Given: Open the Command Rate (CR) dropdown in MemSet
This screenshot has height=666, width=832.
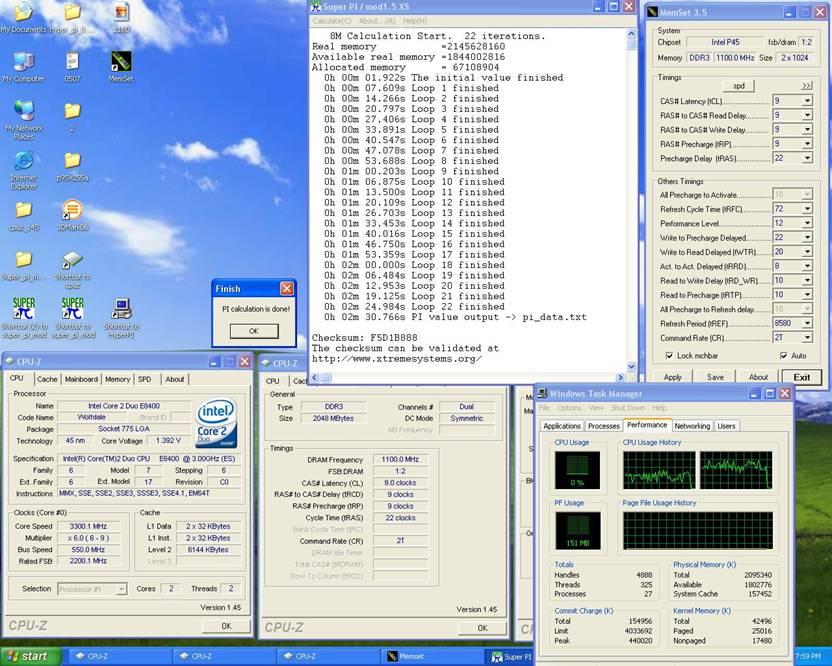Looking at the screenshot, I should click(807, 338).
